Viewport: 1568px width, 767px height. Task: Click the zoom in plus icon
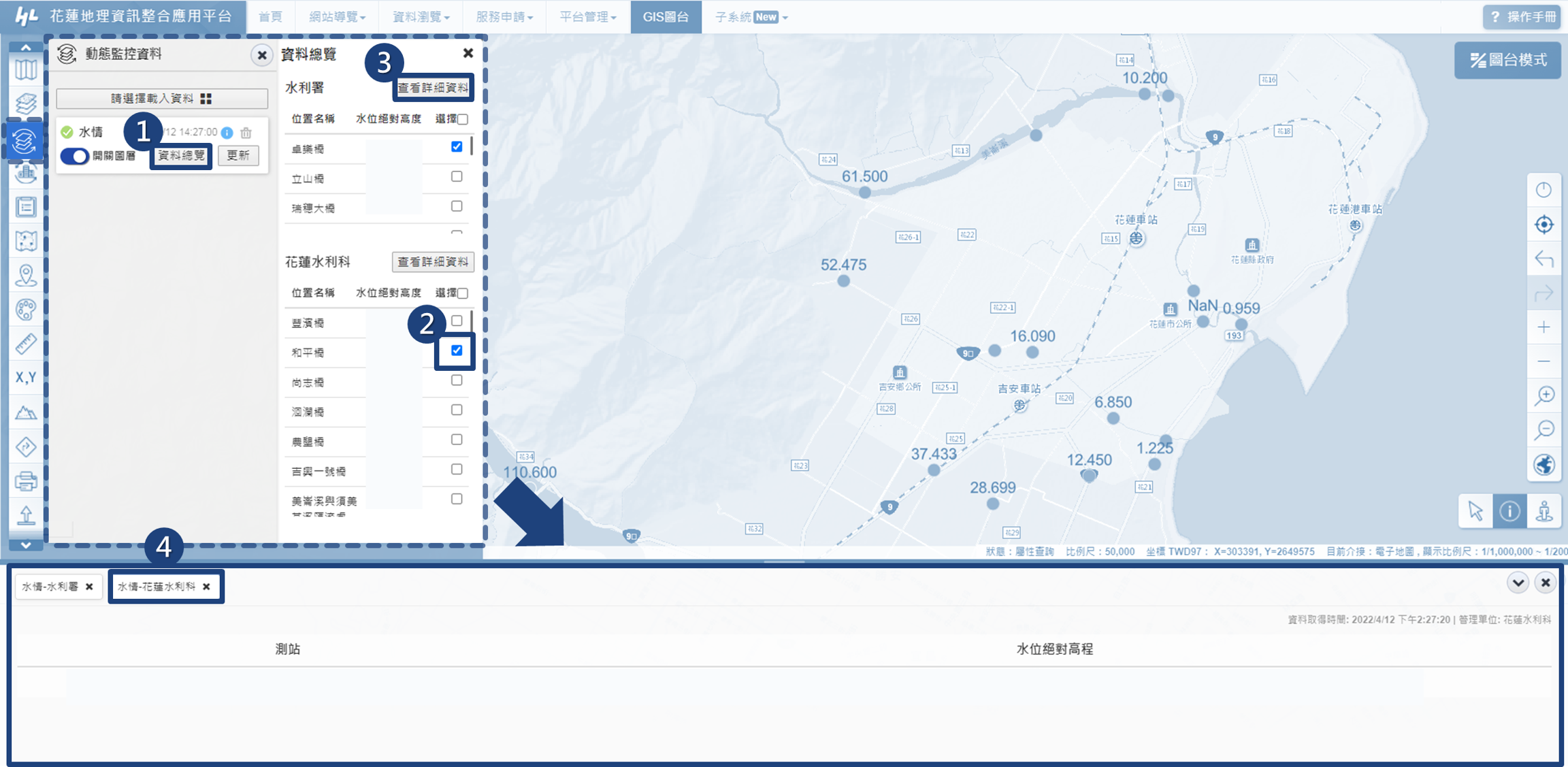1543,327
